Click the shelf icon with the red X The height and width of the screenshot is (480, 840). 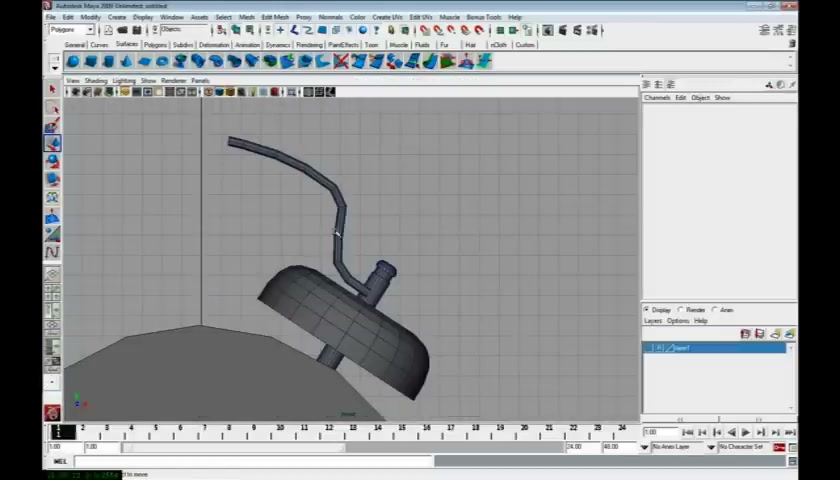tap(341, 62)
